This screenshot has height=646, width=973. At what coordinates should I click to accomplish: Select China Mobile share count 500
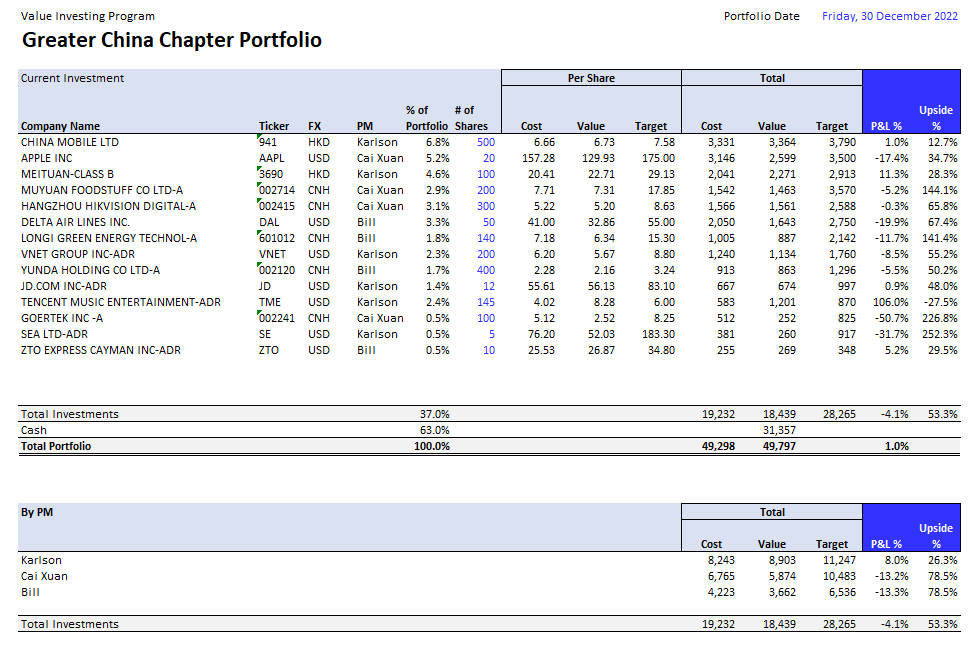pyautogui.click(x=486, y=142)
